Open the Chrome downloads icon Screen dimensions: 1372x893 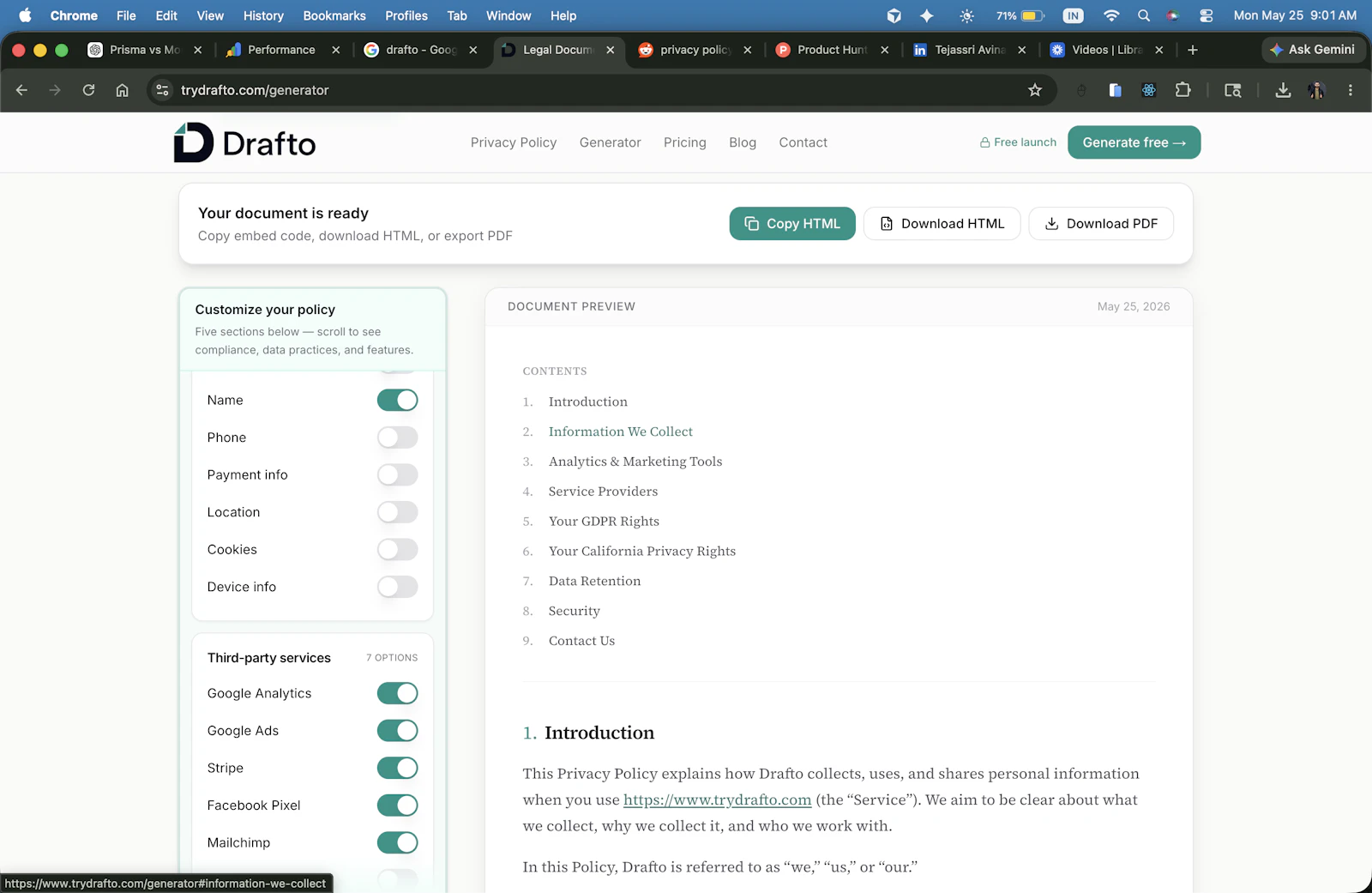[1283, 90]
